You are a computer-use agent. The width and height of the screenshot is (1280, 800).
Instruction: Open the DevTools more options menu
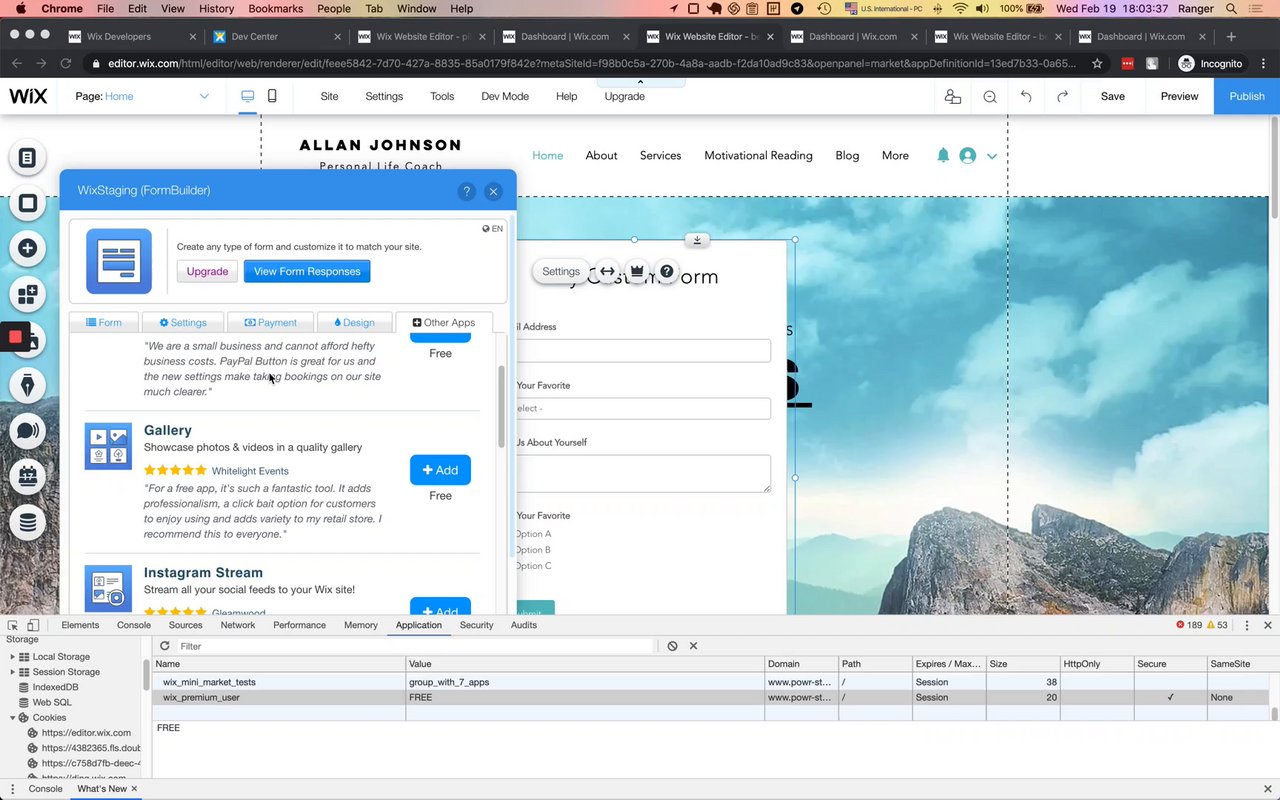coord(1247,625)
